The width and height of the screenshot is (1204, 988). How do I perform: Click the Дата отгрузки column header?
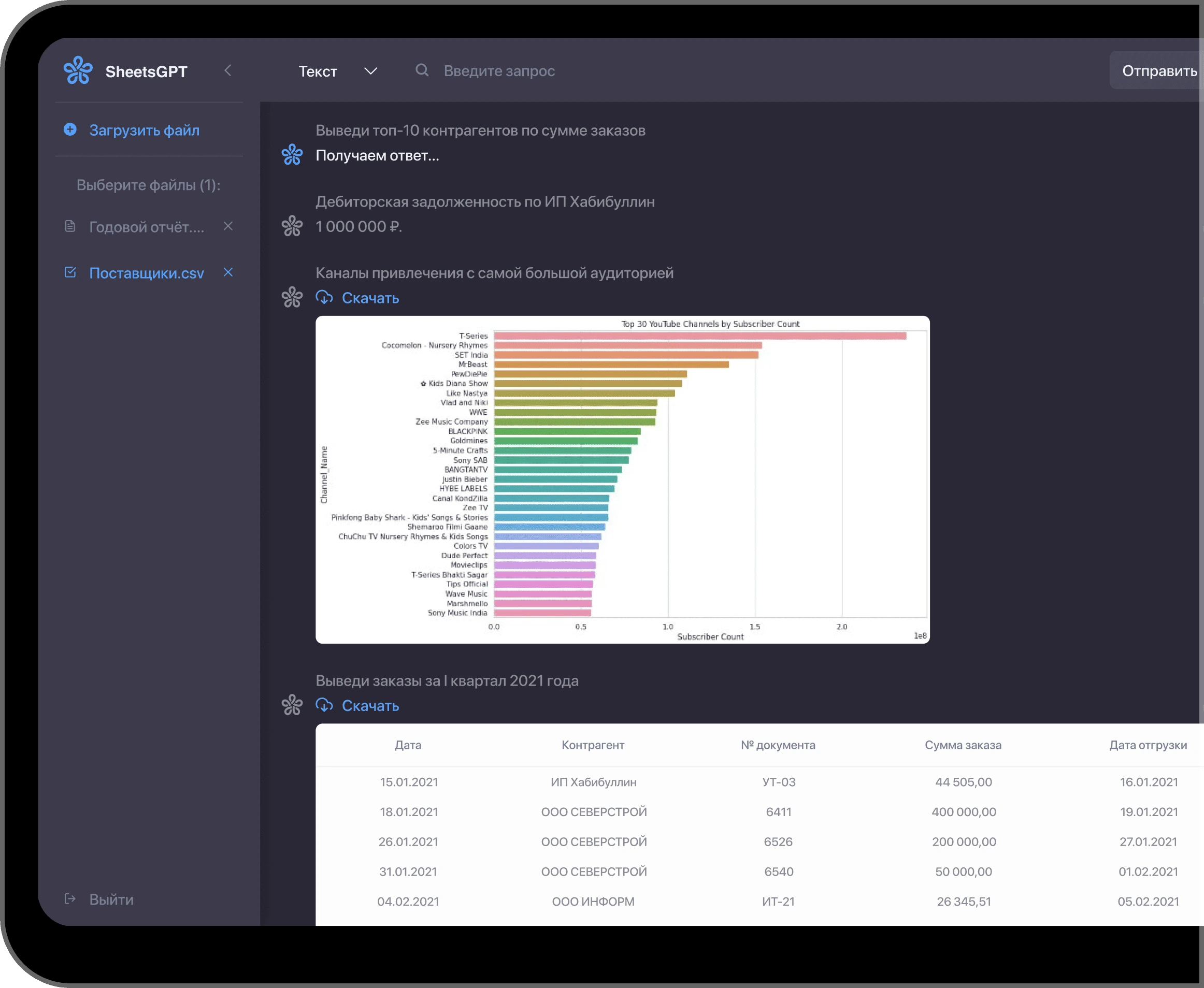pyautogui.click(x=1148, y=745)
